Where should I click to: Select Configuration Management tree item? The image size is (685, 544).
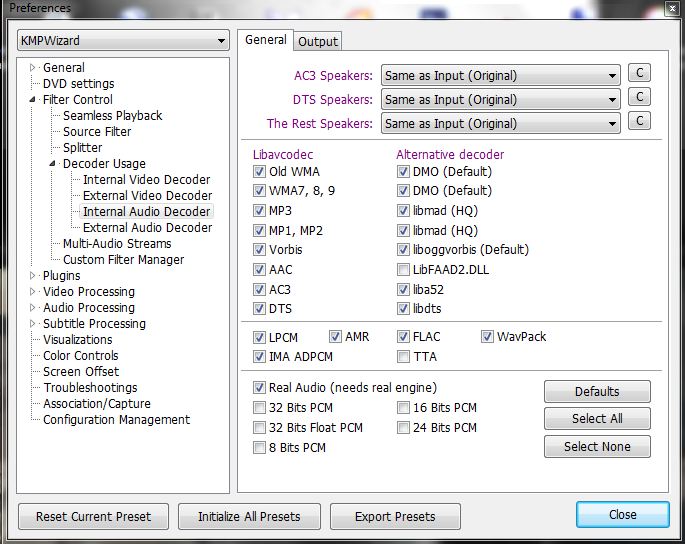117,419
